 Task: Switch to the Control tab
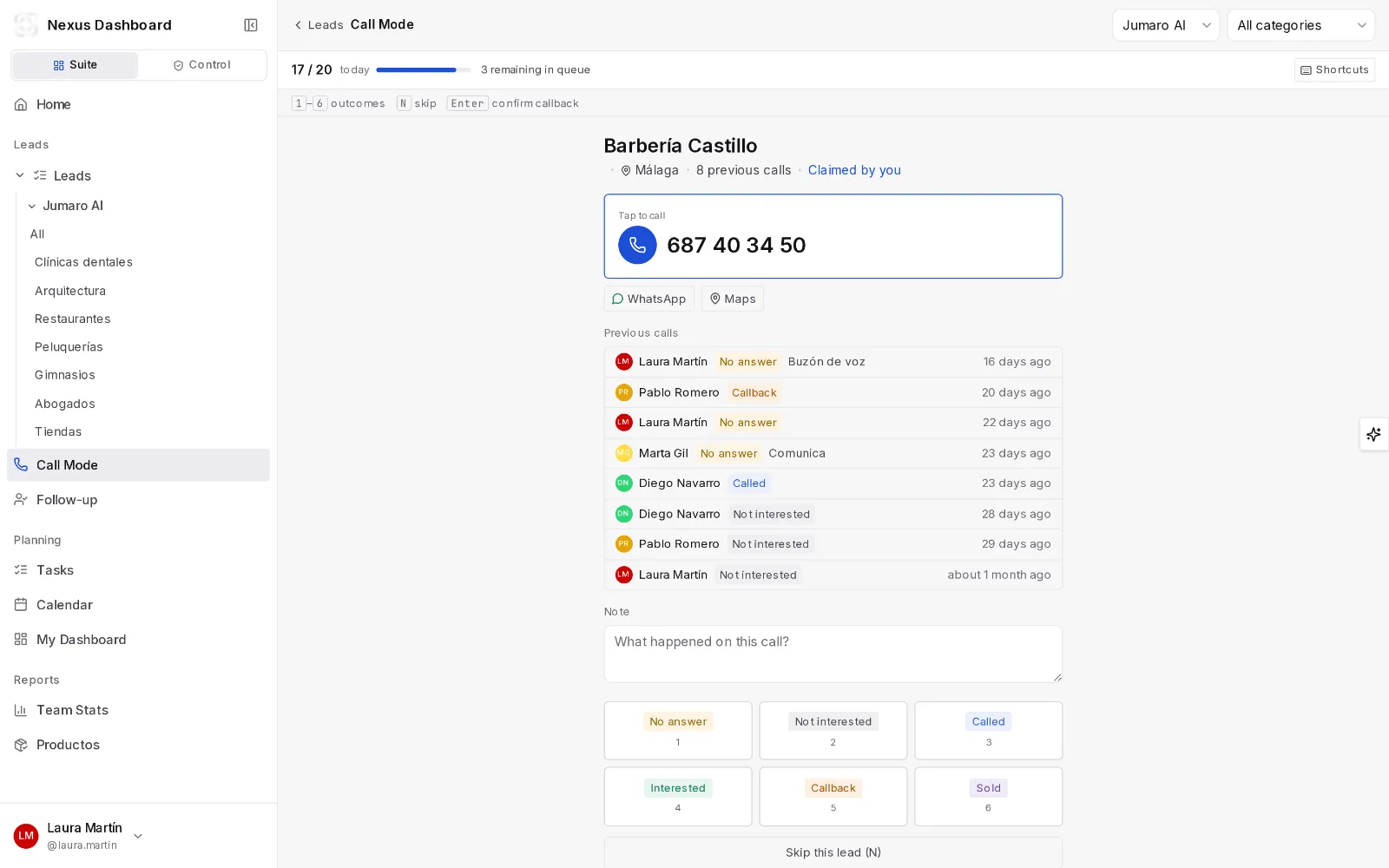coord(202,65)
